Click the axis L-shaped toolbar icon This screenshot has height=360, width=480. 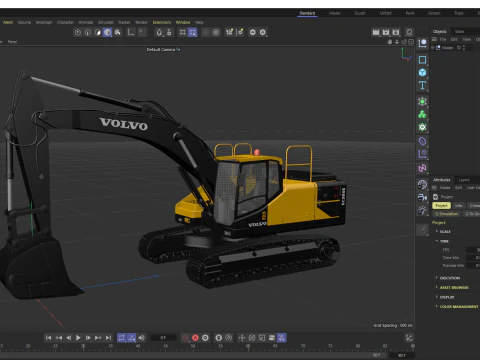(x=131, y=32)
